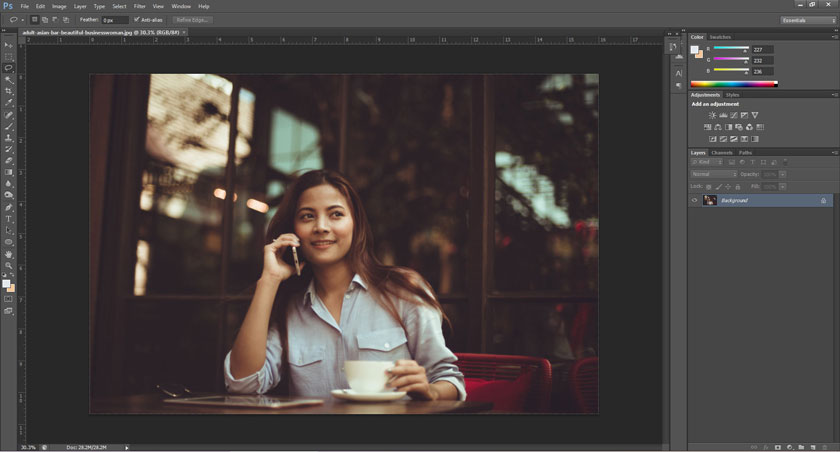The image size is (840, 452).
Task: Open the Opacity slider dropdown arrow
Action: click(783, 175)
